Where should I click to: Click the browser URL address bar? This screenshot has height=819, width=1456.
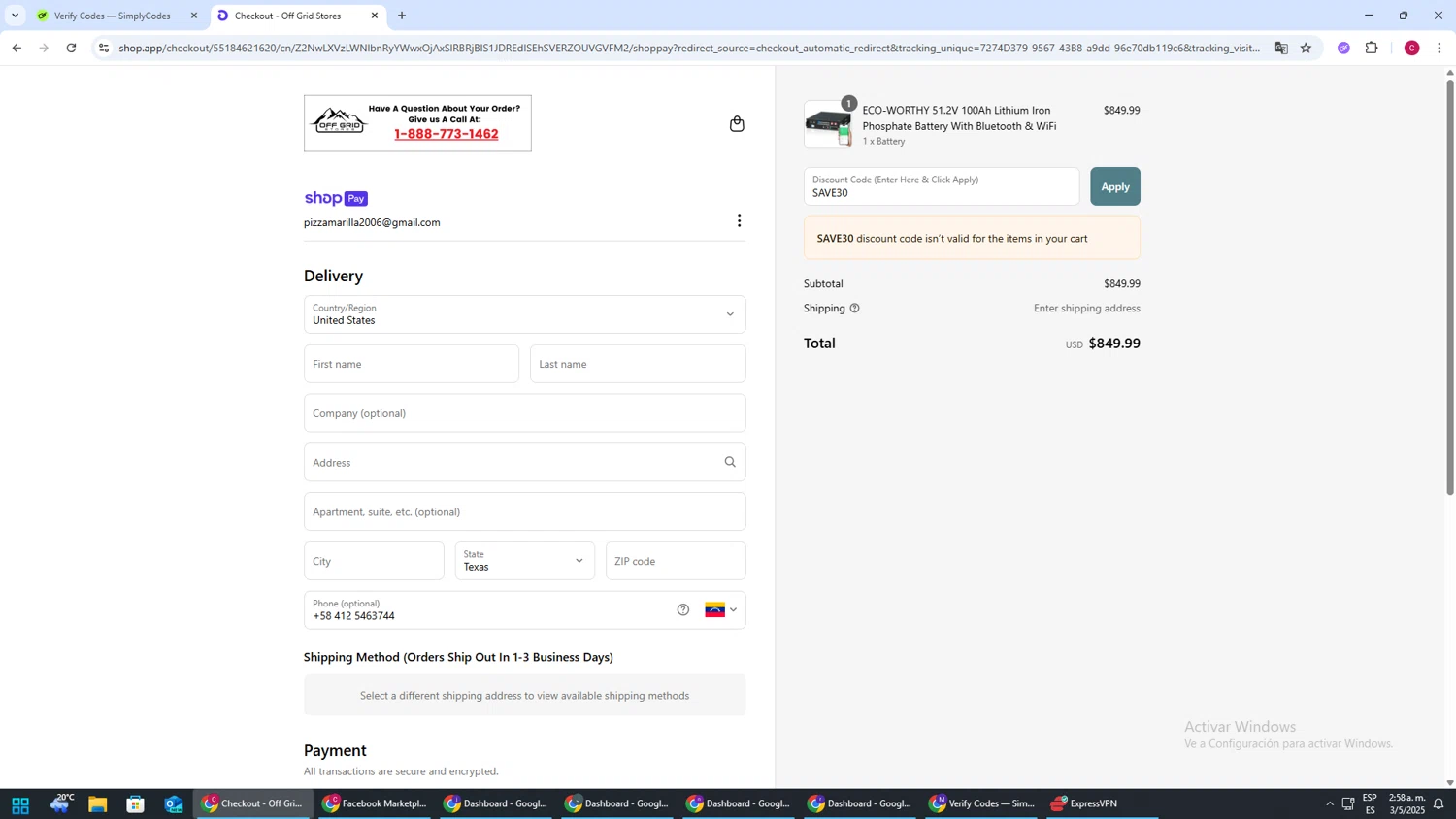[689, 48]
